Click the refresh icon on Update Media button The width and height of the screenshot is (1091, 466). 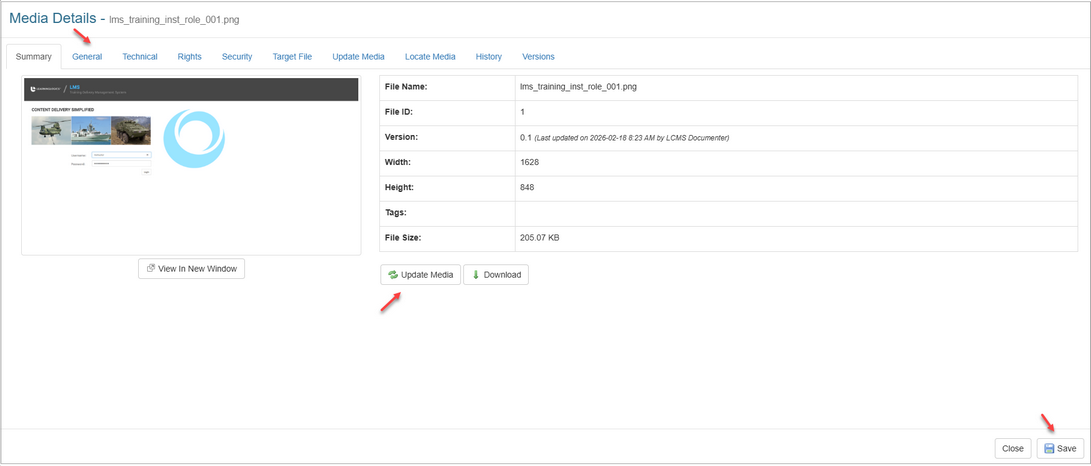(393, 275)
